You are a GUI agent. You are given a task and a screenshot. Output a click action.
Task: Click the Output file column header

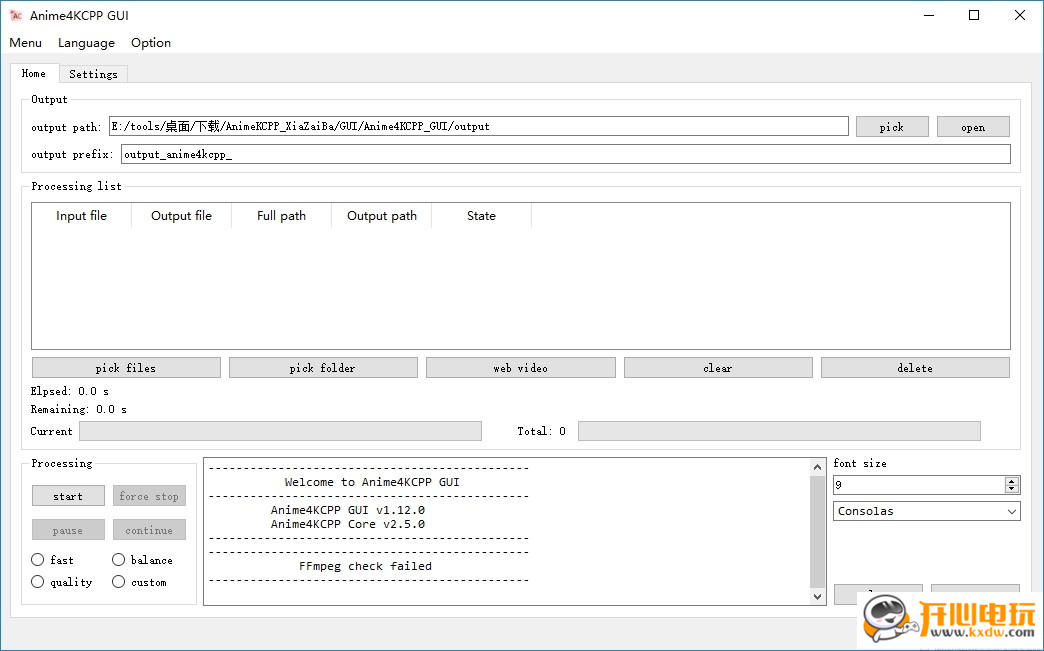181,216
